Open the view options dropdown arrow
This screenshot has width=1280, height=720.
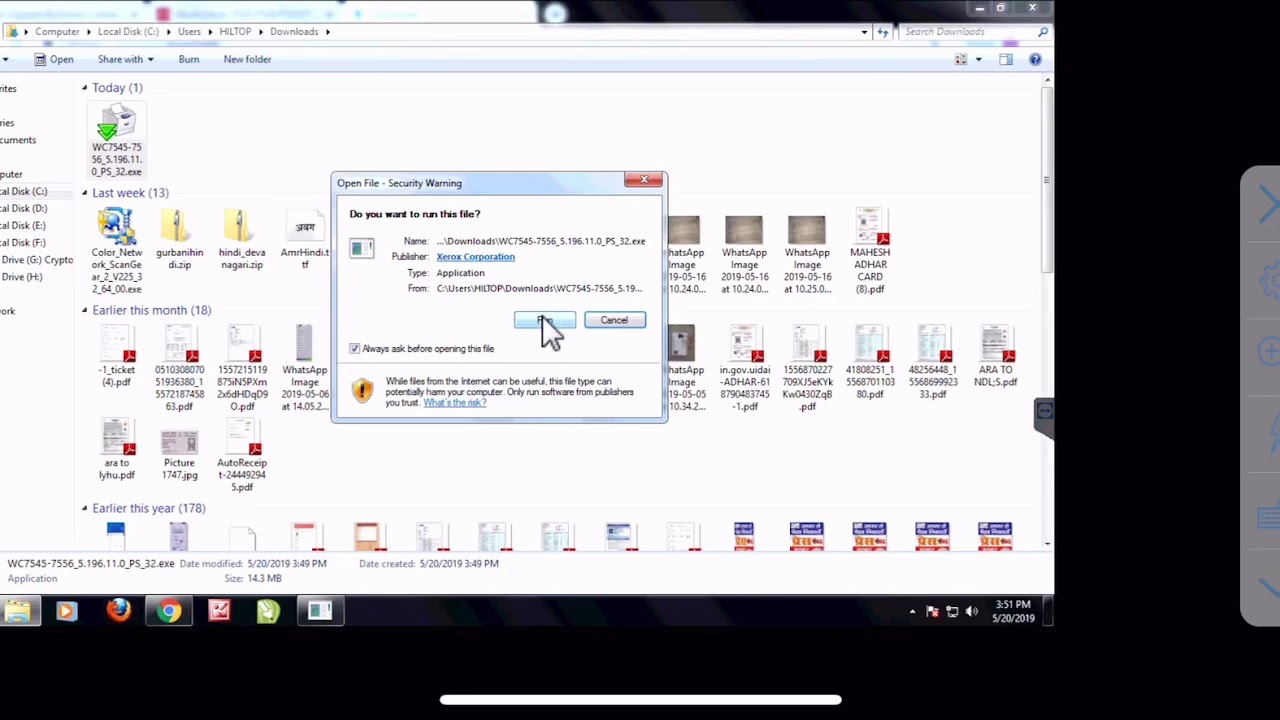click(979, 59)
